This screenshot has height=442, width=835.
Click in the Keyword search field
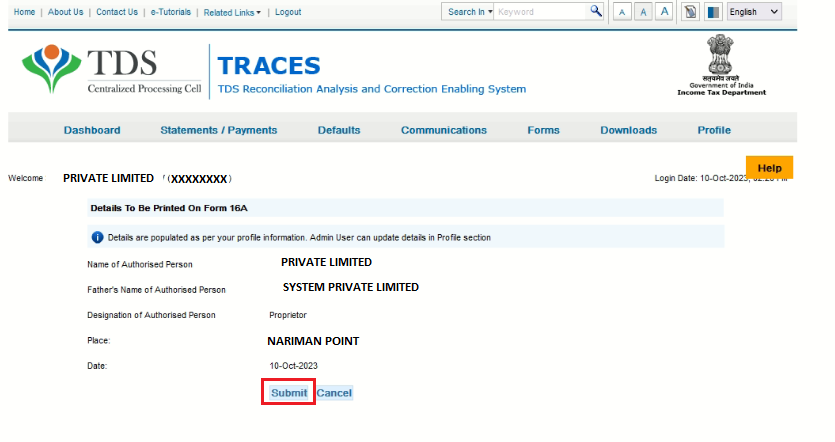[540, 12]
